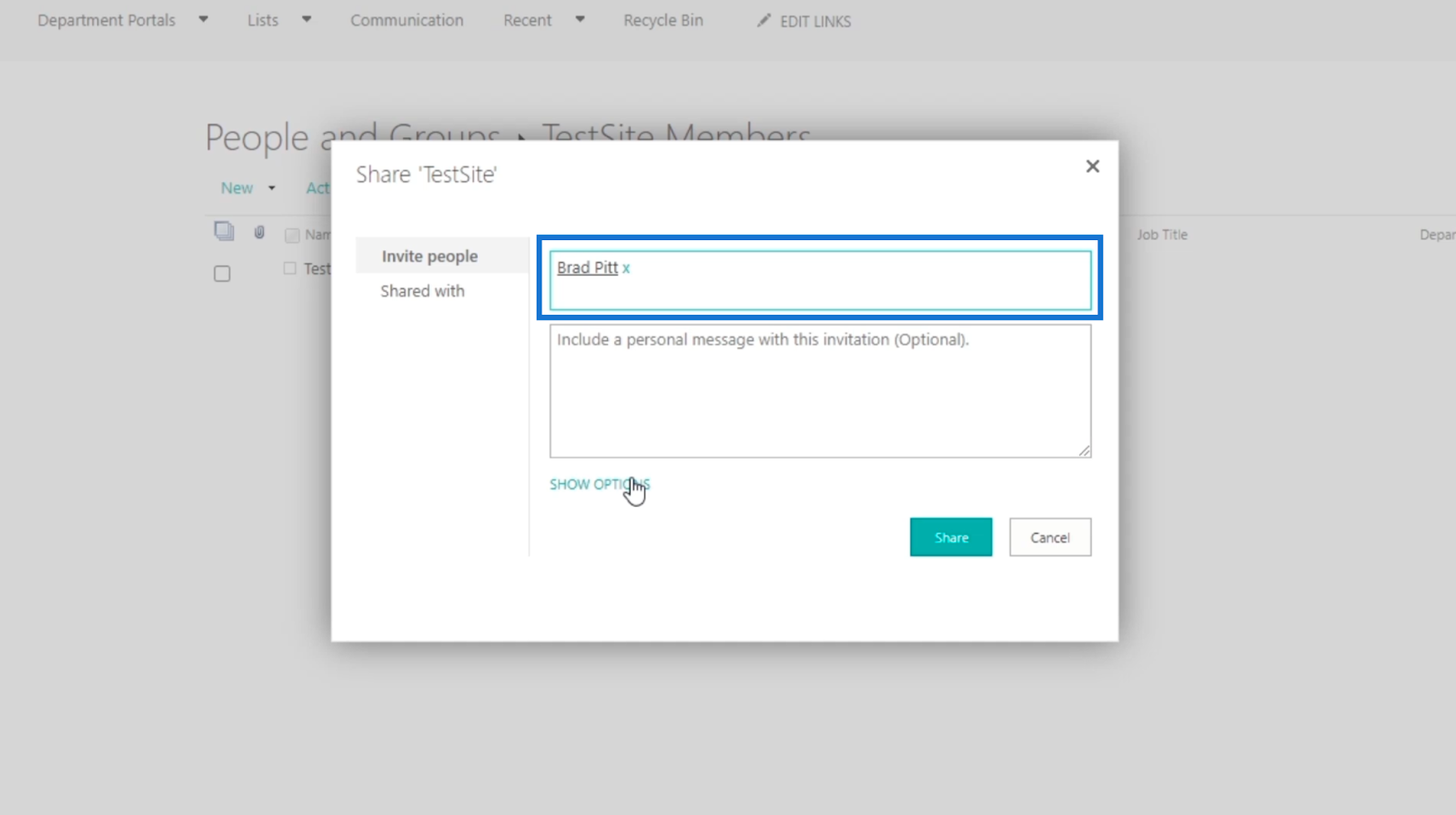Toggle the small checkbox beside Test row
The width and height of the screenshot is (1456, 815).
pyautogui.click(x=289, y=268)
